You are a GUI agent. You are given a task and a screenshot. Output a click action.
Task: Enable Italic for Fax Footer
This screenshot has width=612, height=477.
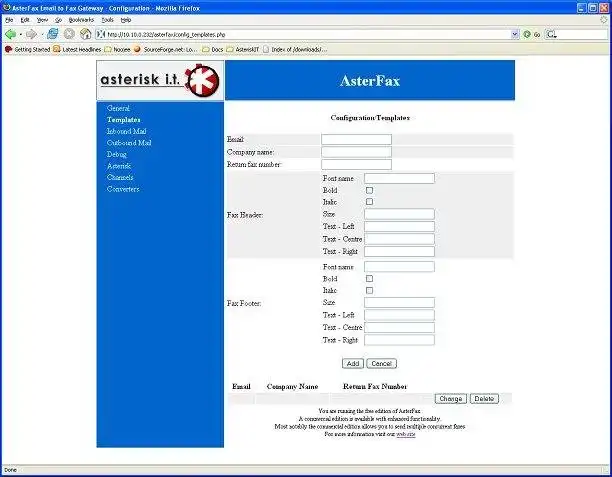click(369, 290)
